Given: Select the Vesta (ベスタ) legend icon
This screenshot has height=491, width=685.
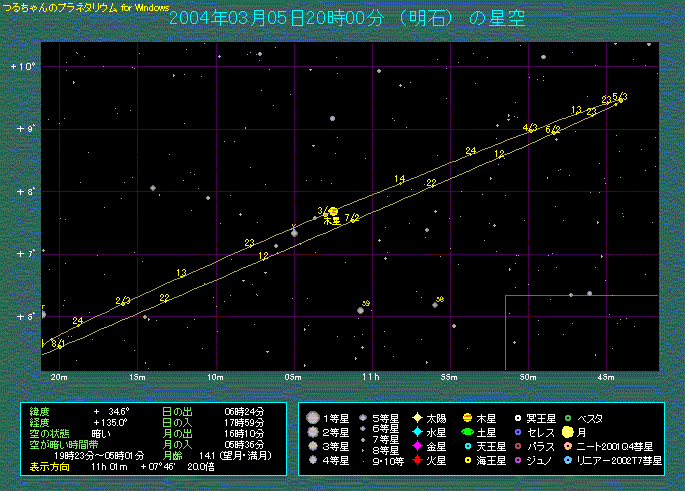Looking at the screenshot, I should pos(569,418).
